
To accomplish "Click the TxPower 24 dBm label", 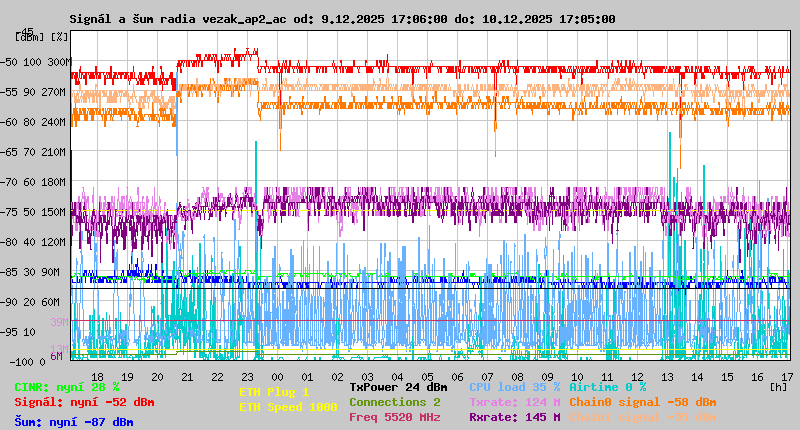I will [x=398, y=387].
